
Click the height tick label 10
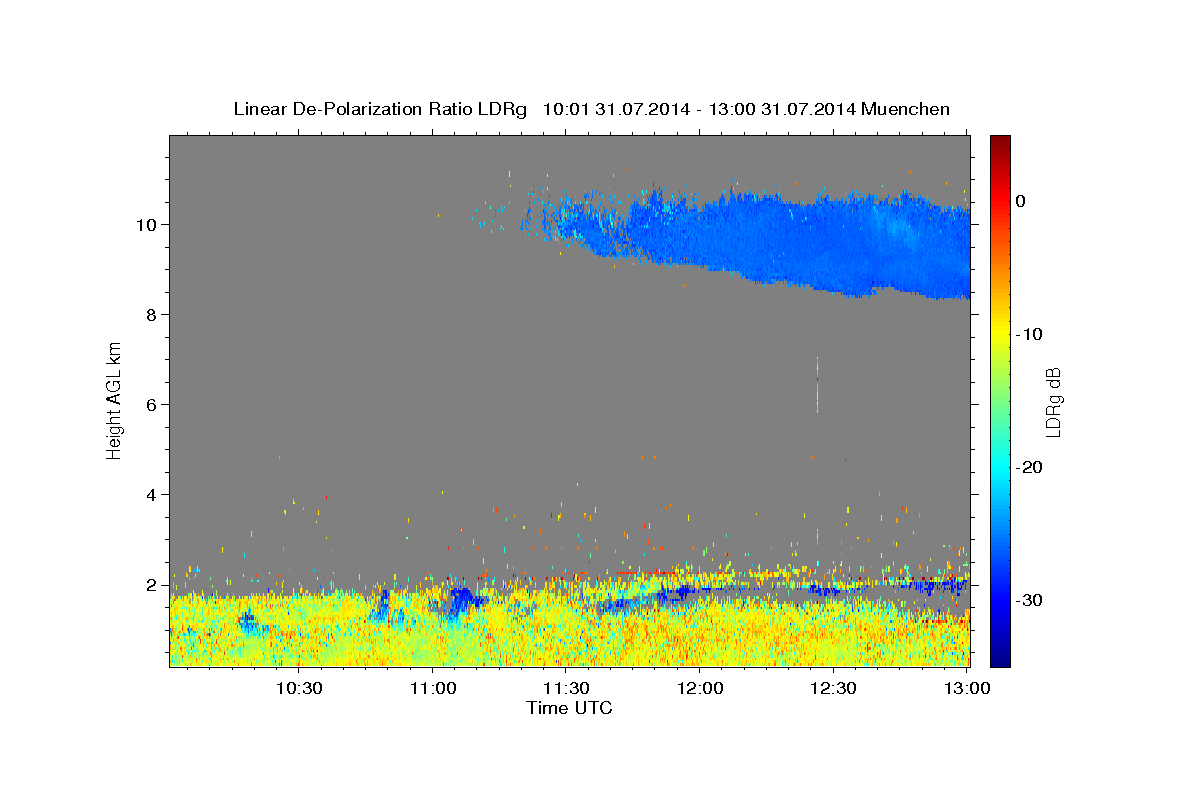(148, 224)
